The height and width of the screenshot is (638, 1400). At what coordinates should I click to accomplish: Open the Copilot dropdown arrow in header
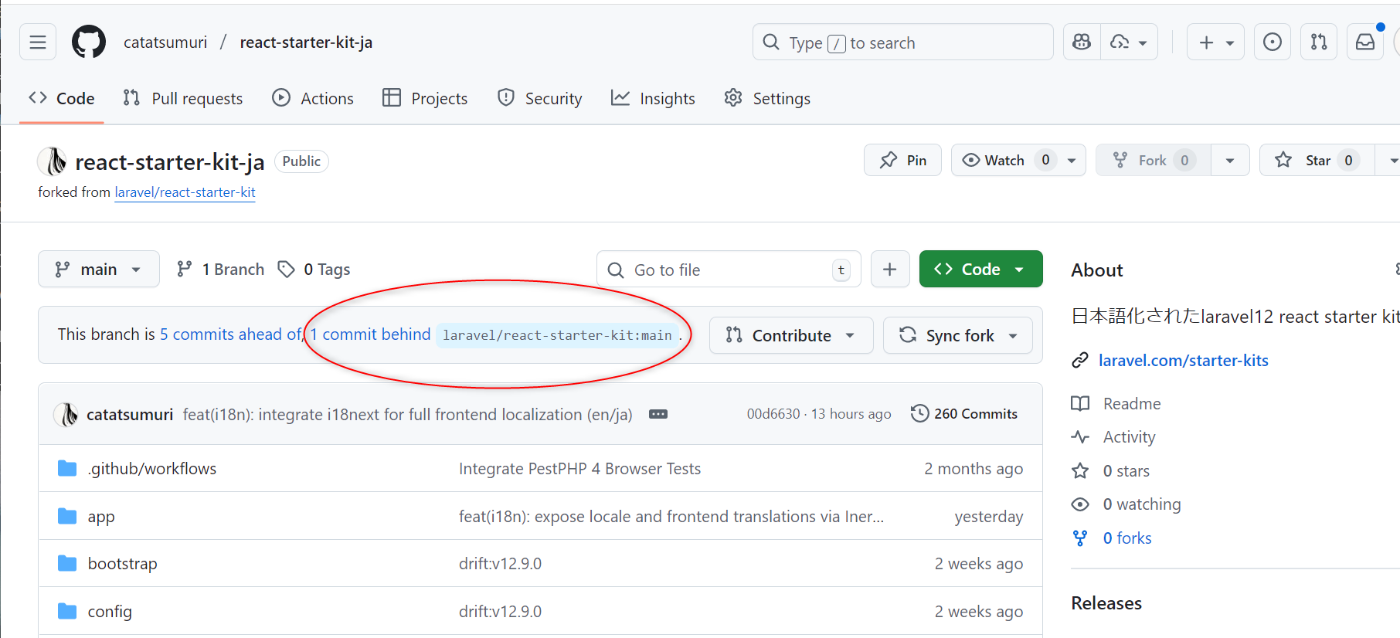pyautogui.click(x=1130, y=42)
